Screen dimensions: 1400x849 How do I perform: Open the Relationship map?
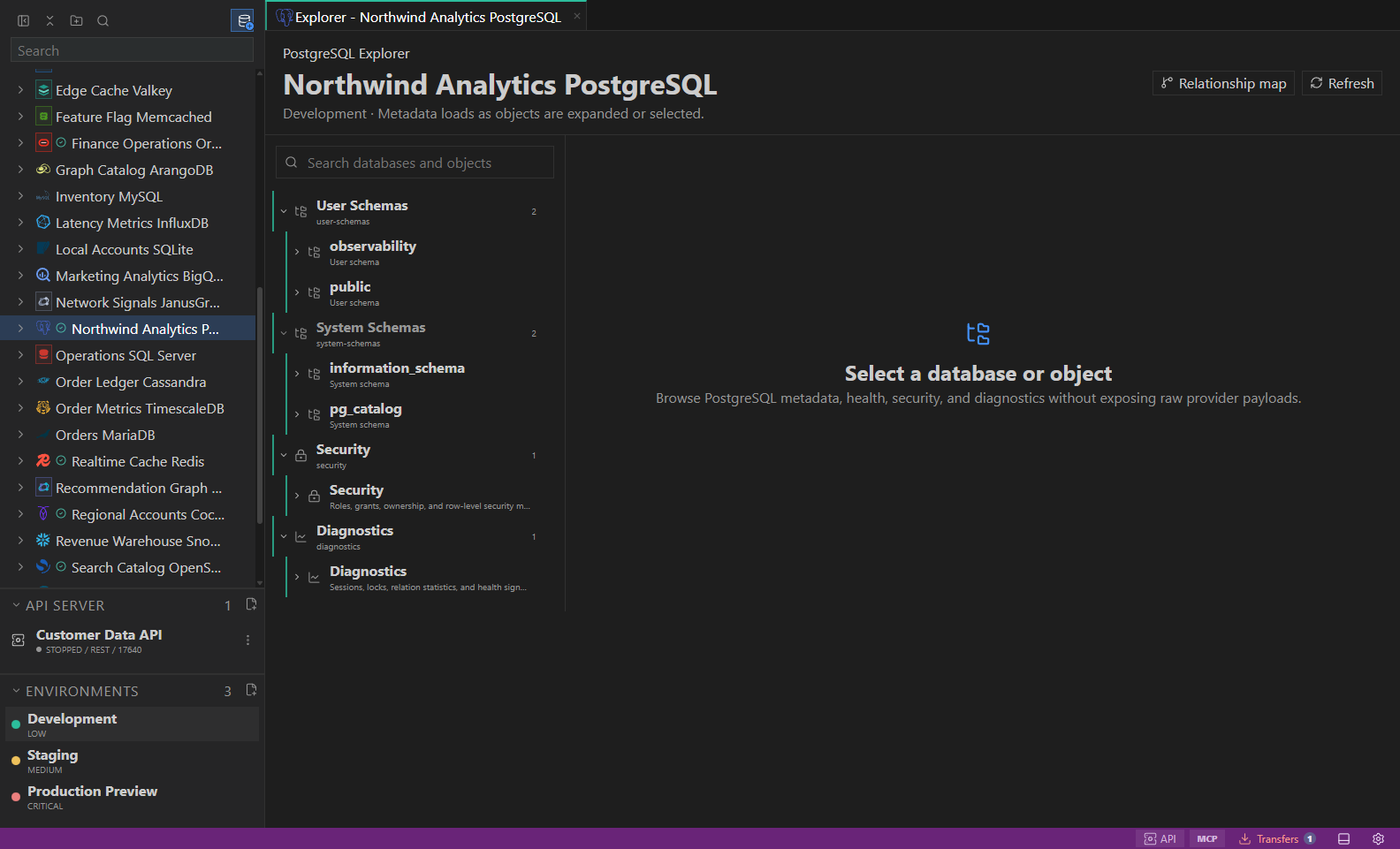tap(1223, 83)
